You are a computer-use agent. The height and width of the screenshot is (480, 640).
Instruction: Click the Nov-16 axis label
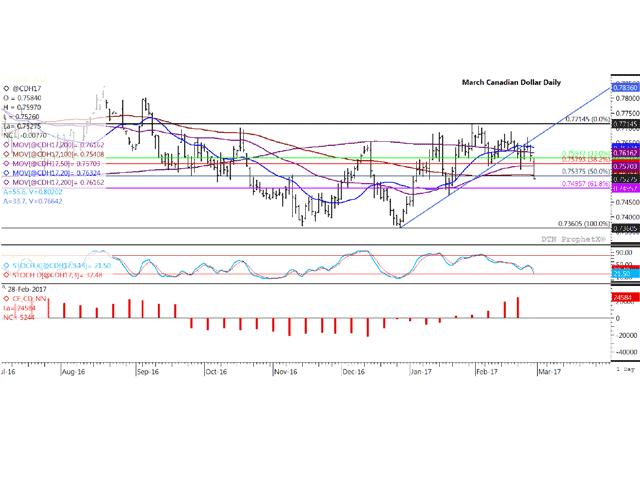point(286,372)
